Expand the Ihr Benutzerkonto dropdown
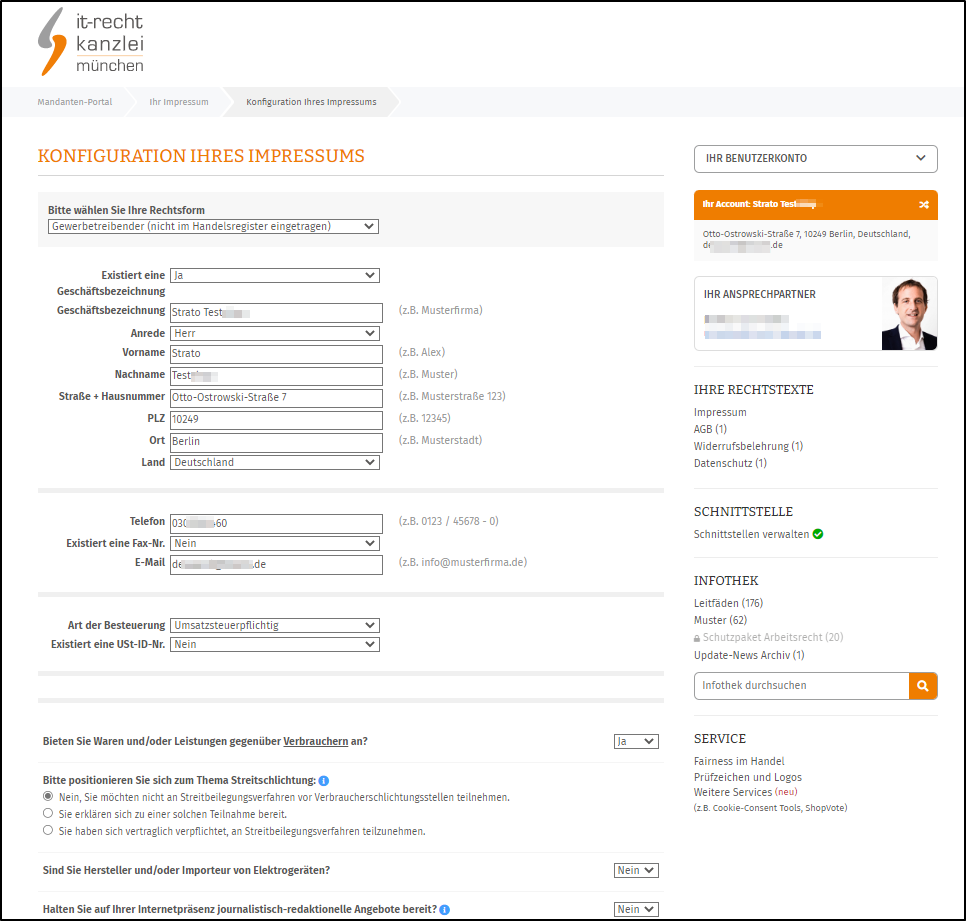Image resolution: width=966 pixels, height=921 pixels. point(815,158)
